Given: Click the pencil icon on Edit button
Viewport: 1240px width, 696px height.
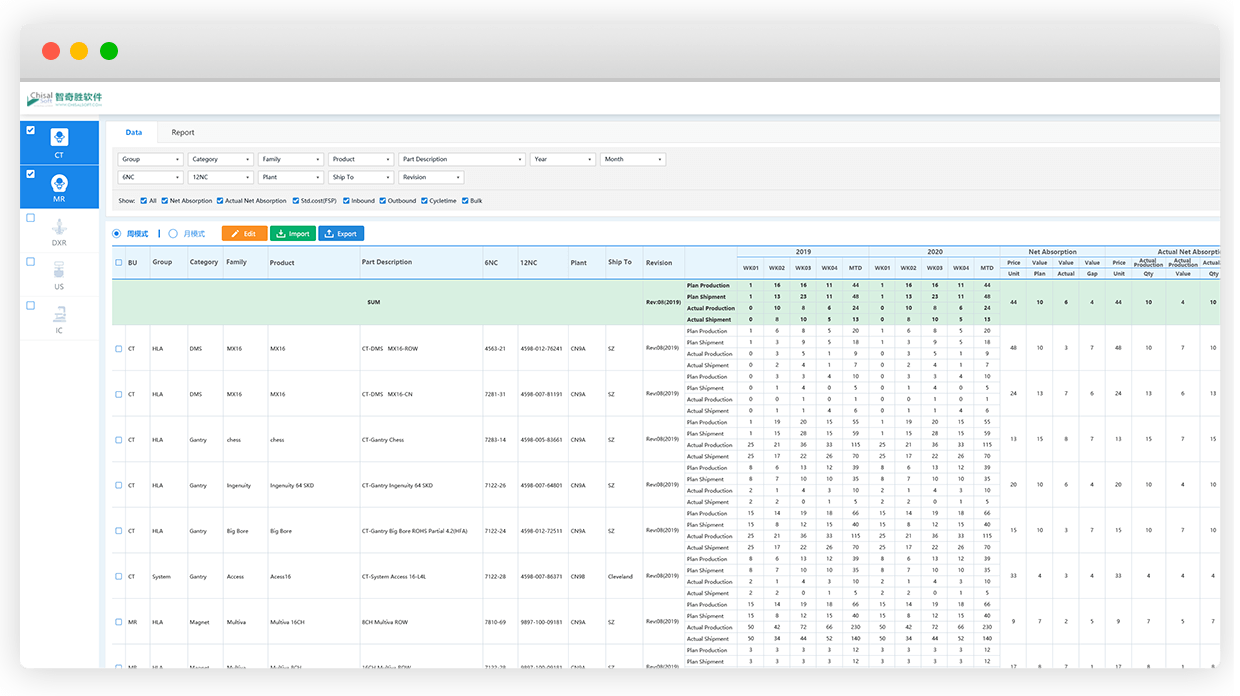Looking at the screenshot, I should point(235,234).
